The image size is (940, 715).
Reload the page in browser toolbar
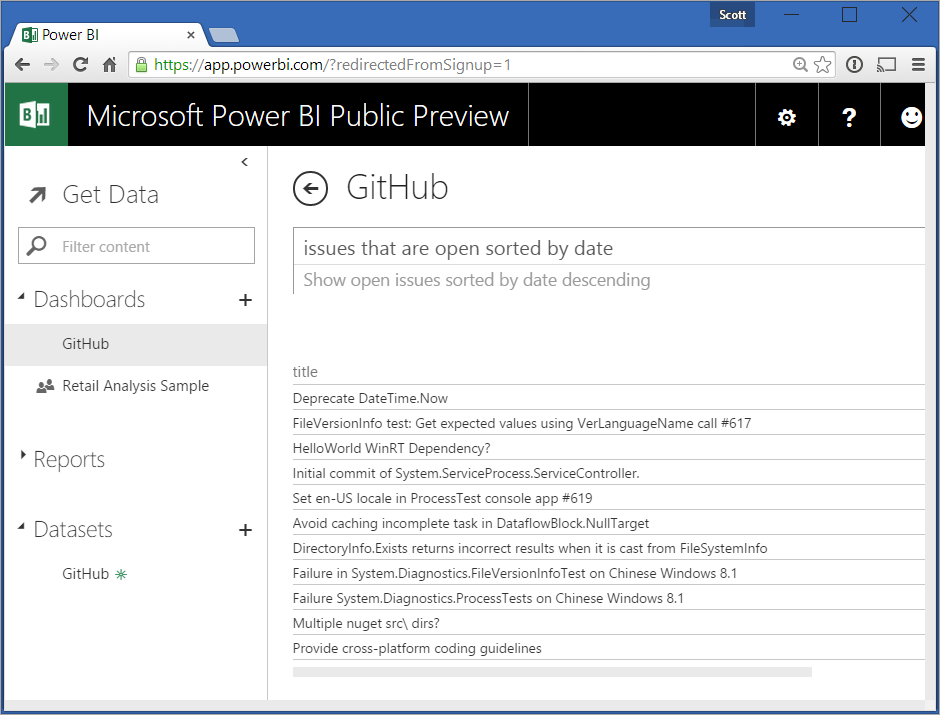tap(81, 65)
